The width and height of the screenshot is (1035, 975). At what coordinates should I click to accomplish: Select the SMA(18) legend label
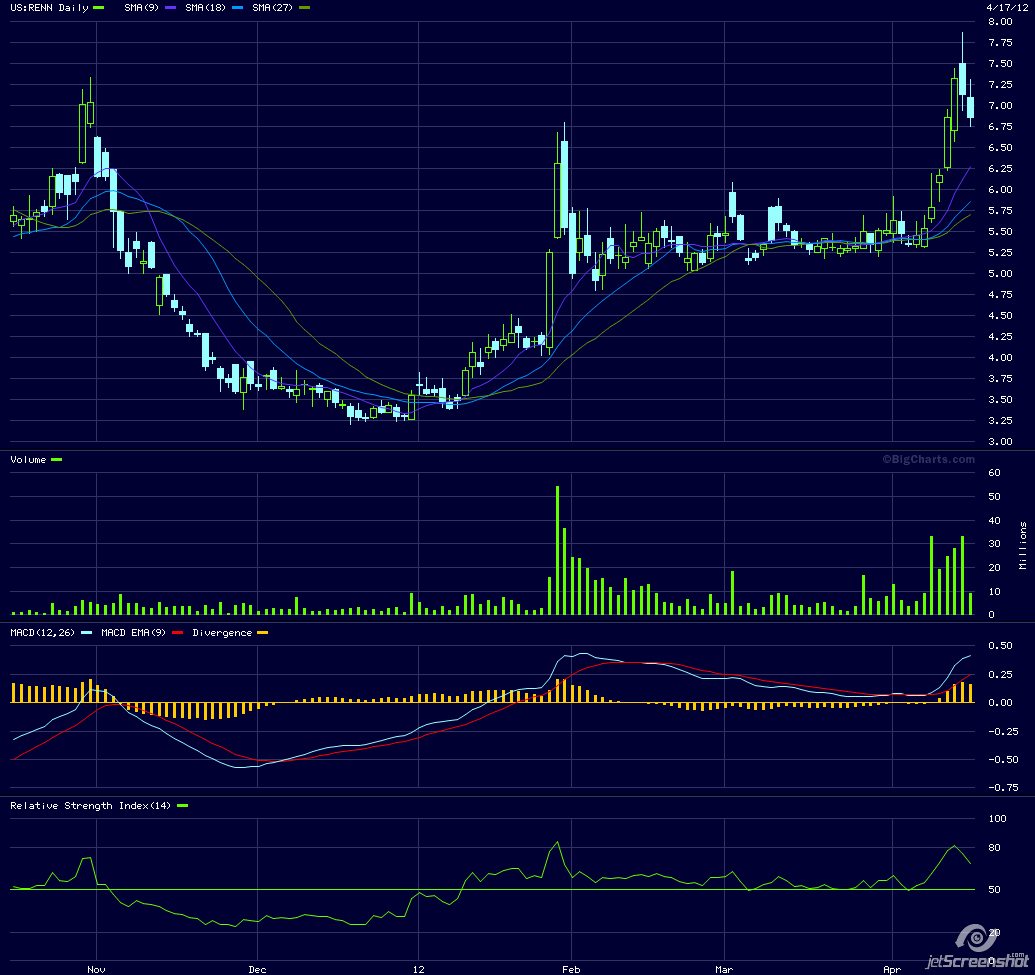207,7
